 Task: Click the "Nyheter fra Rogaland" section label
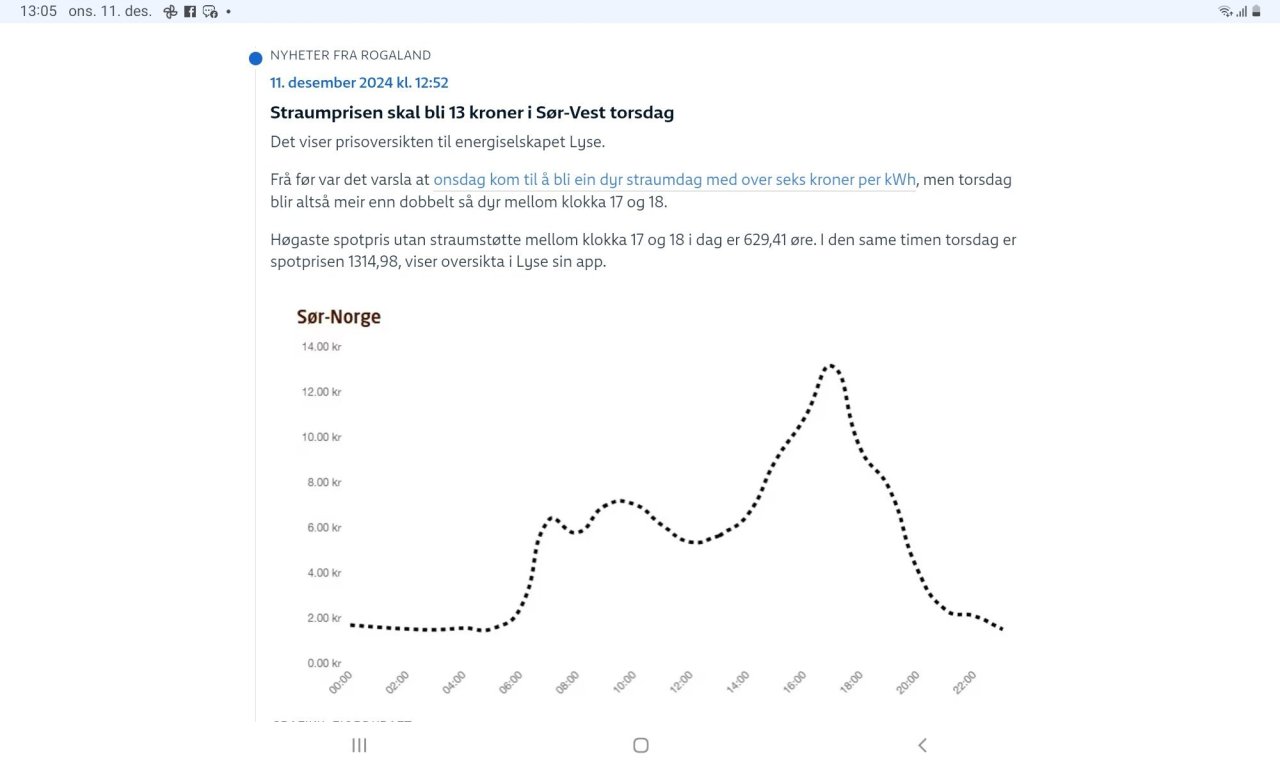coord(350,55)
